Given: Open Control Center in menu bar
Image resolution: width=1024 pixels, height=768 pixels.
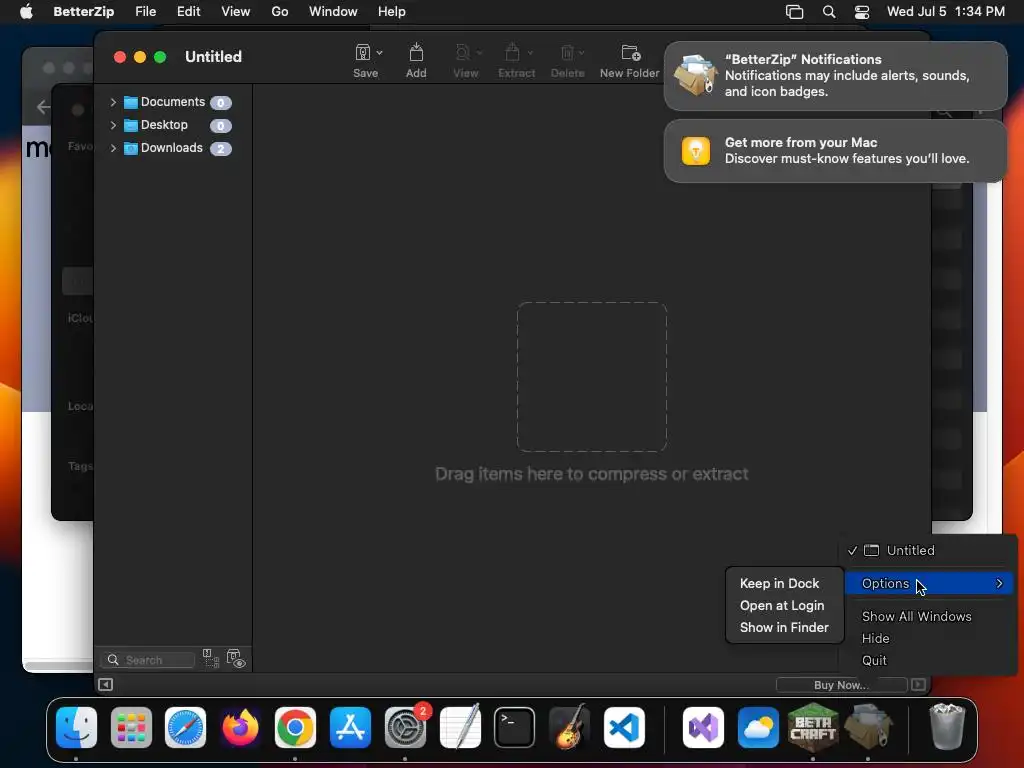Looking at the screenshot, I should pyautogui.click(x=861, y=12).
